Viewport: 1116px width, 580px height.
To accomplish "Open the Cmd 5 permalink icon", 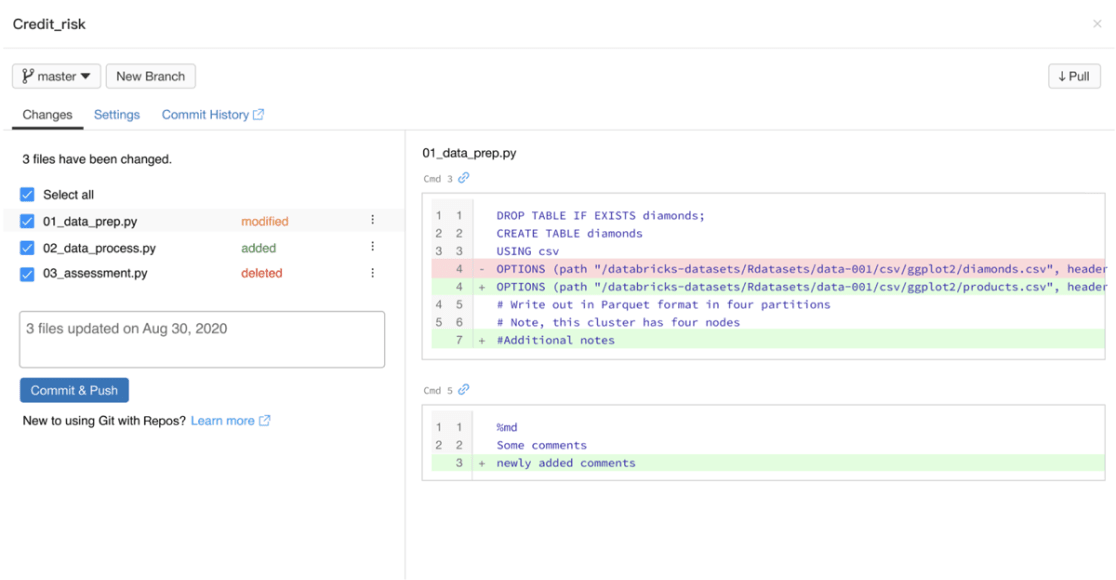I will [x=464, y=391].
